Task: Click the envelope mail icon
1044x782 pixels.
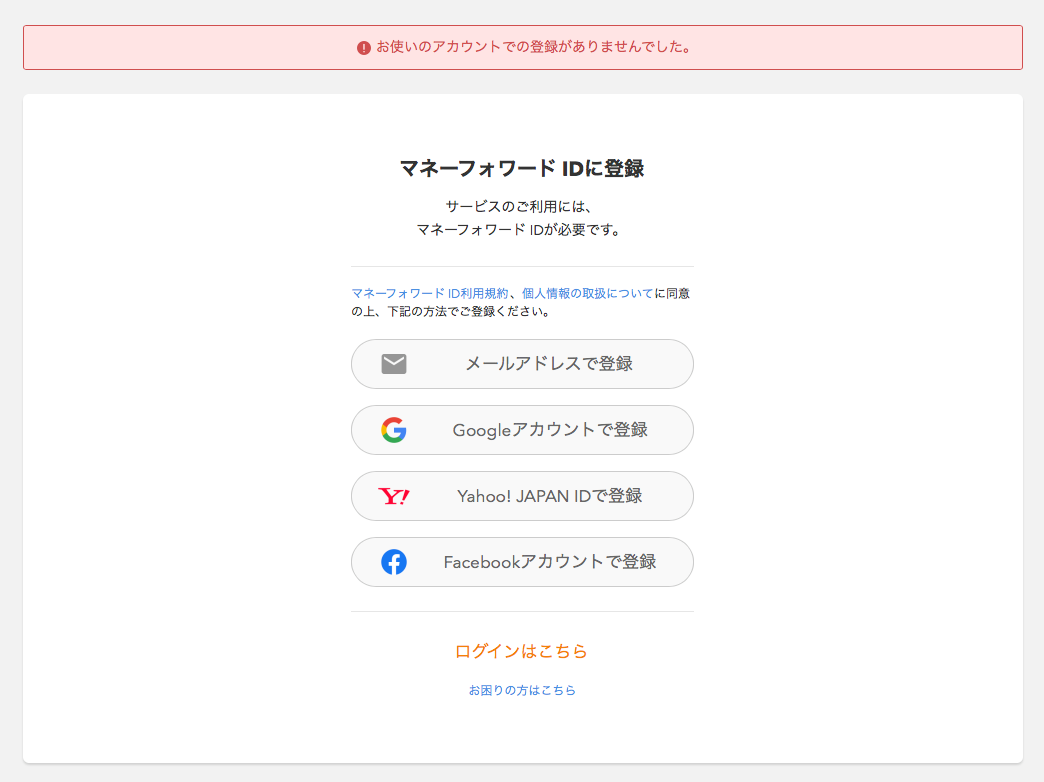Action: click(393, 364)
